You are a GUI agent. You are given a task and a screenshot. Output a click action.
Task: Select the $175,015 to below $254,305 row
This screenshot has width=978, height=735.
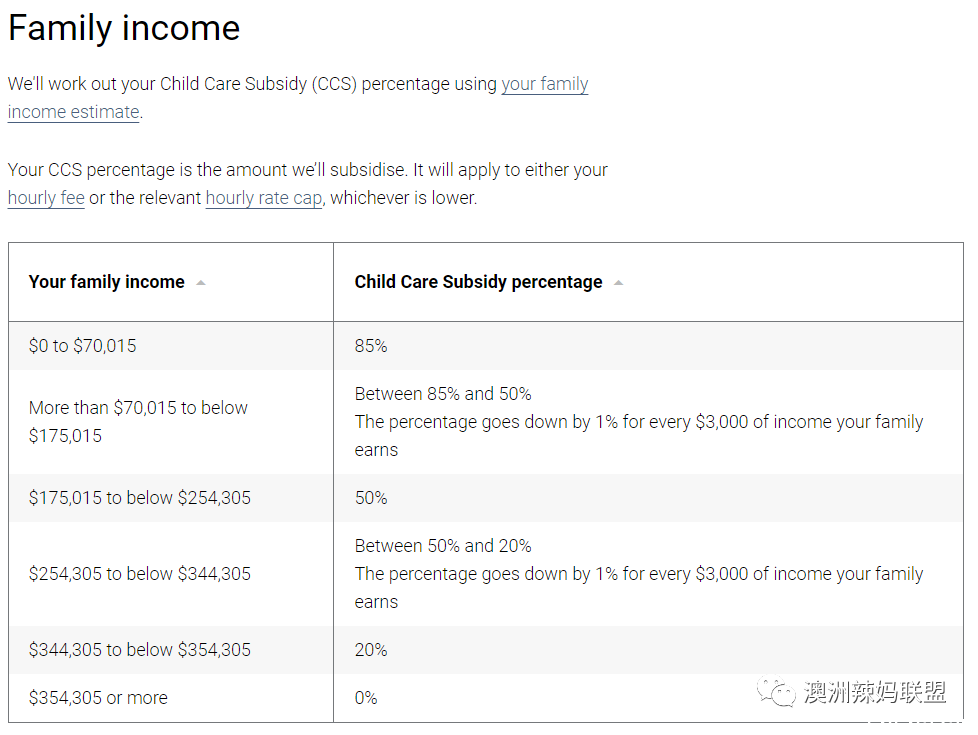[x=486, y=498]
